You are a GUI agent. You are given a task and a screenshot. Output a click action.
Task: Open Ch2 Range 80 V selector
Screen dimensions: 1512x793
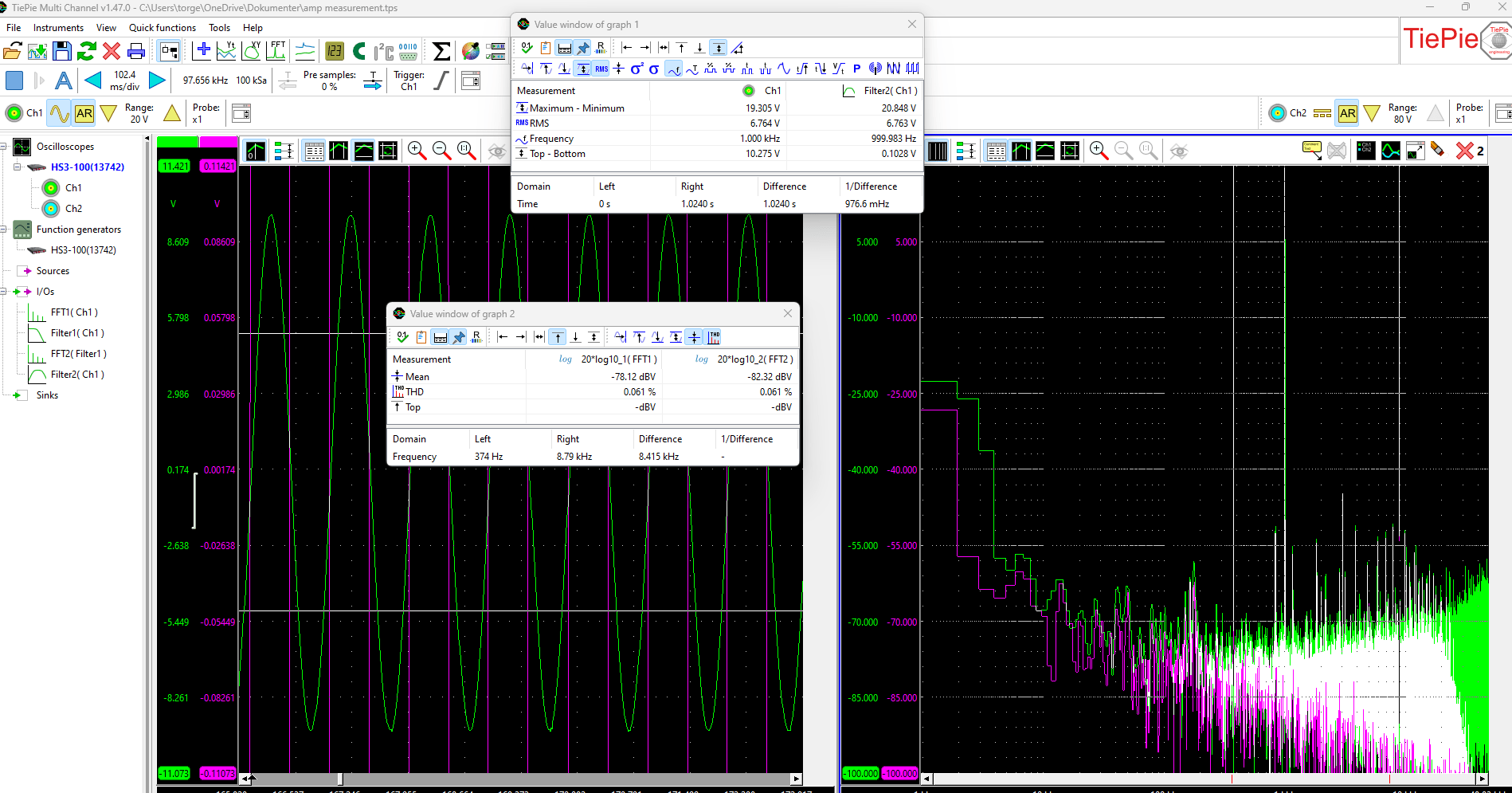[x=1402, y=113]
